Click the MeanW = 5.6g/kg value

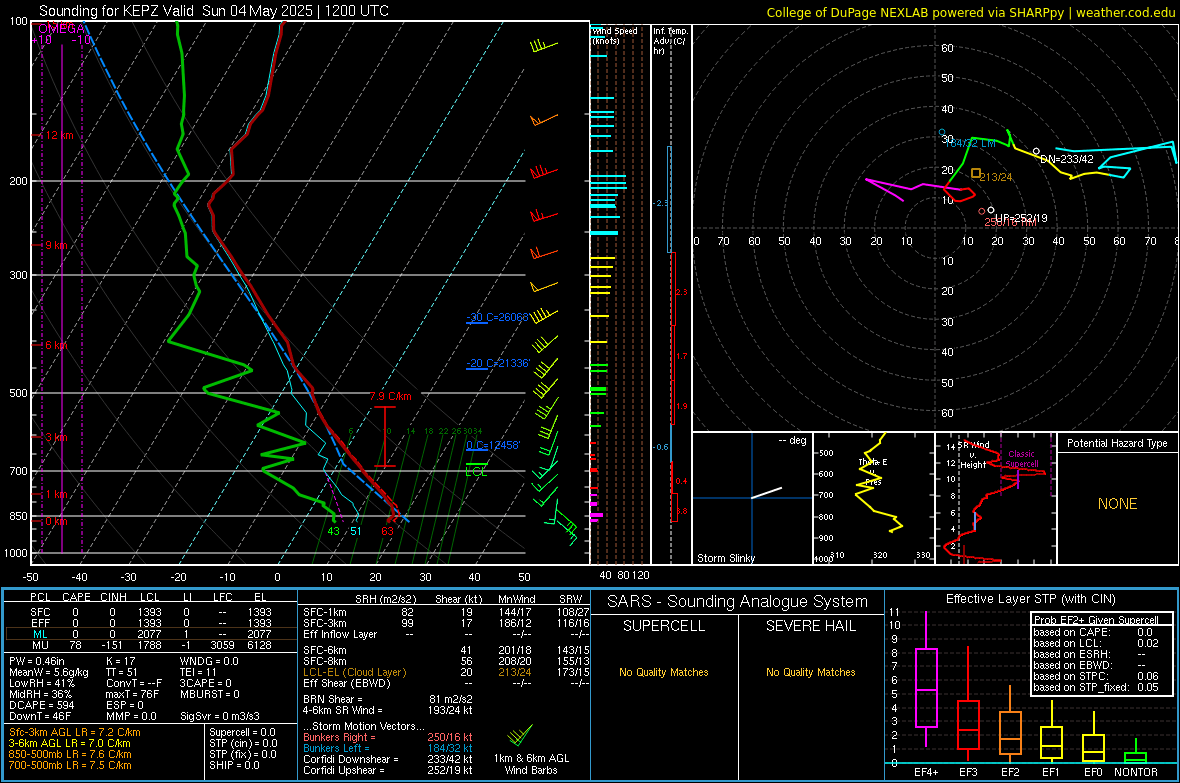click(x=48, y=672)
